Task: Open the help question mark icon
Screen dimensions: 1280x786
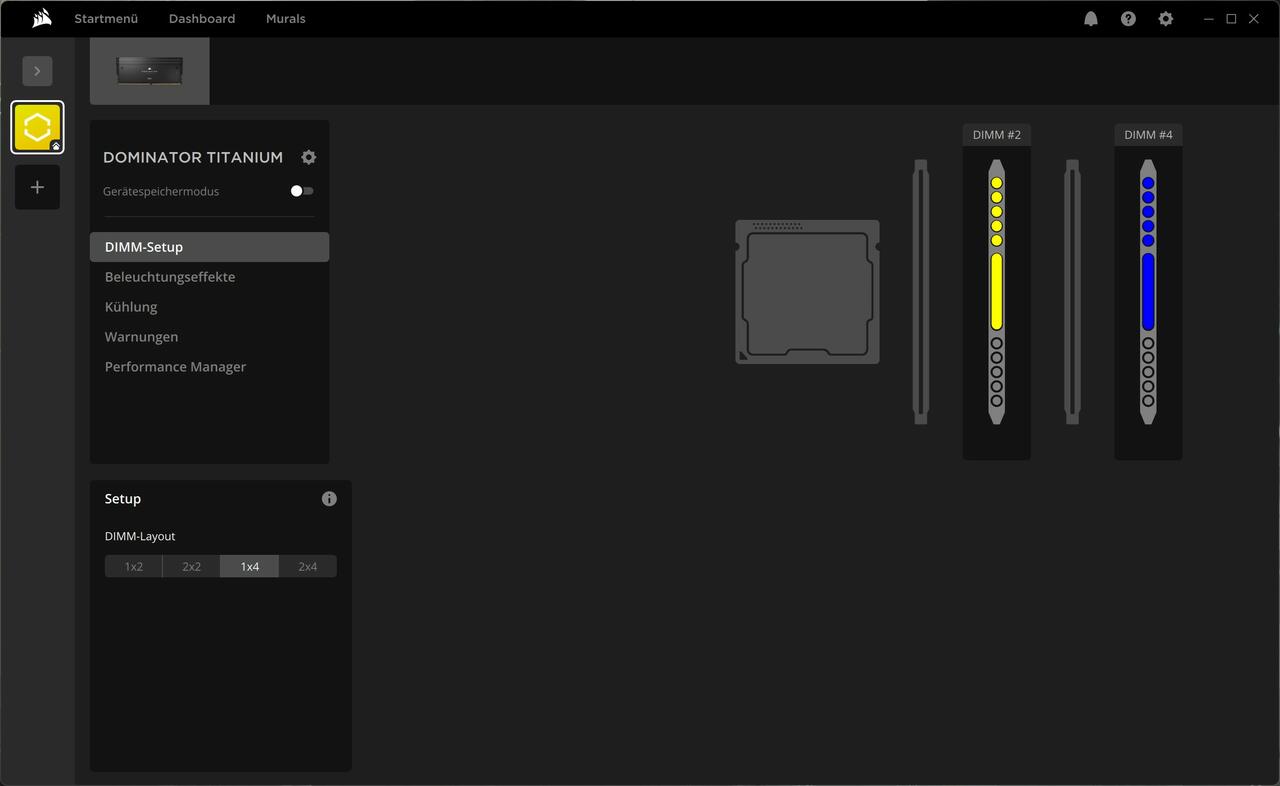Action: (x=1128, y=19)
